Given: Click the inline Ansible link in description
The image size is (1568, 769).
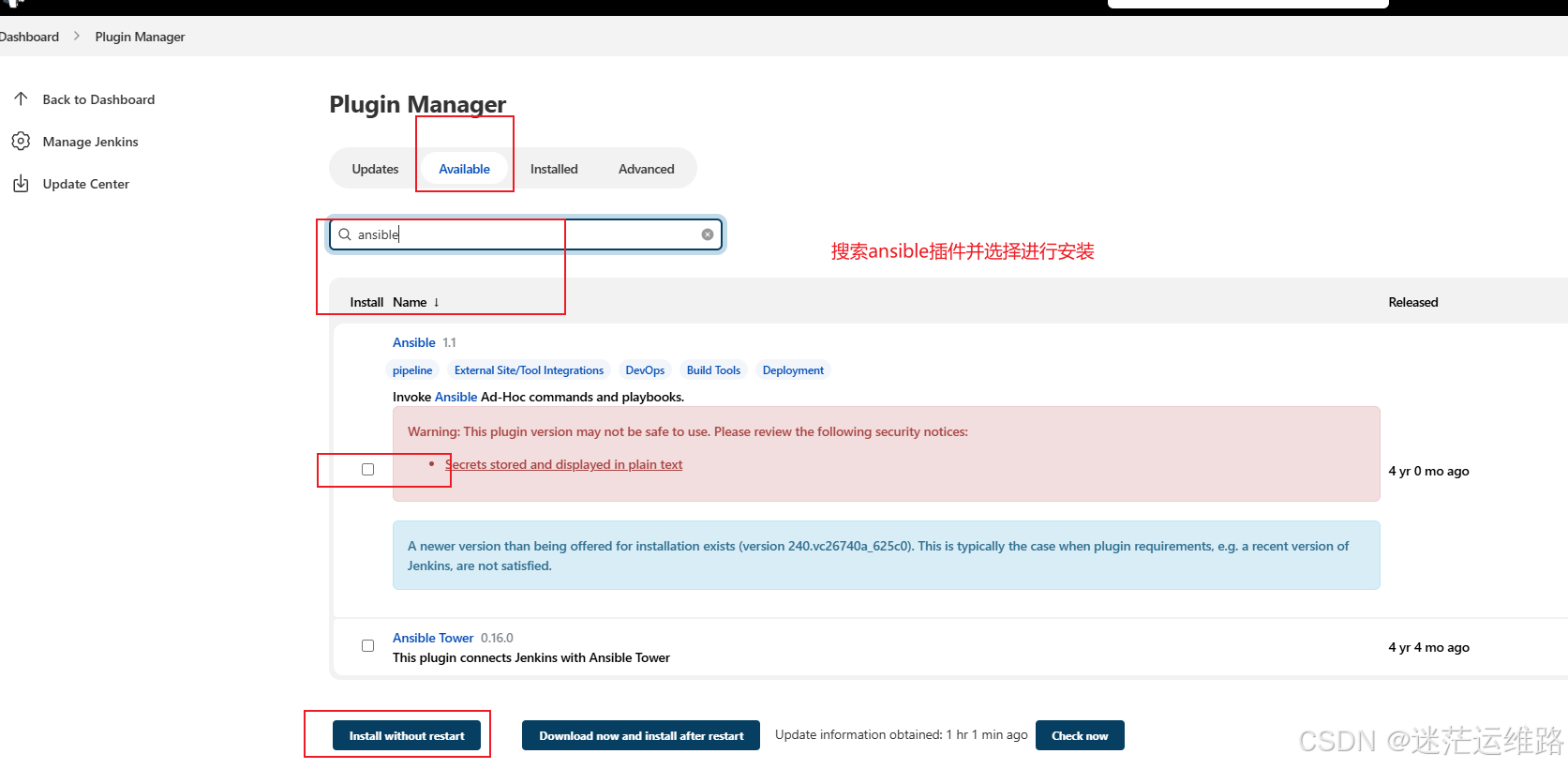Looking at the screenshot, I should pyautogui.click(x=455, y=397).
